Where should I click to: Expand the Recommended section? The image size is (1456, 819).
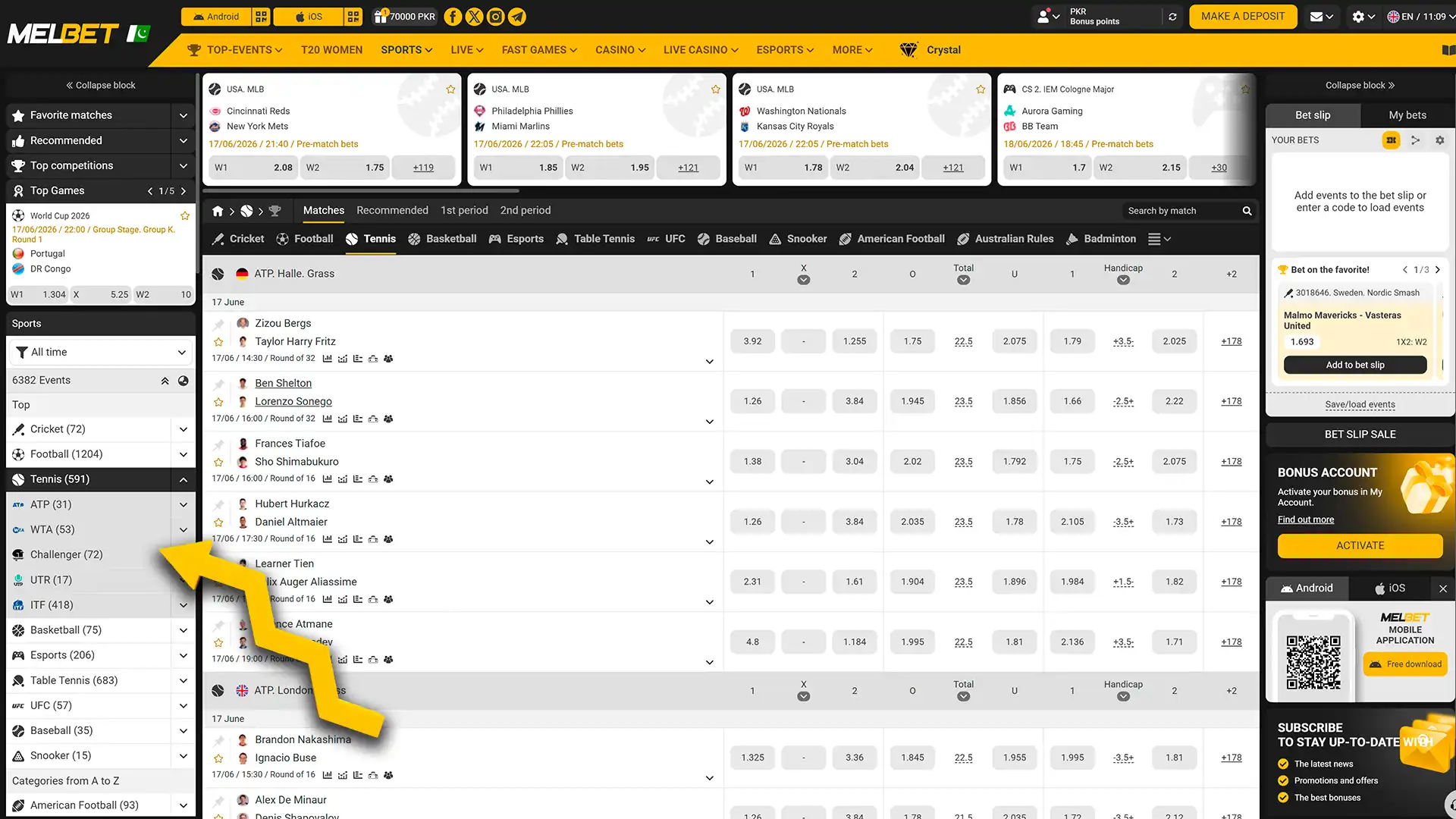183,140
